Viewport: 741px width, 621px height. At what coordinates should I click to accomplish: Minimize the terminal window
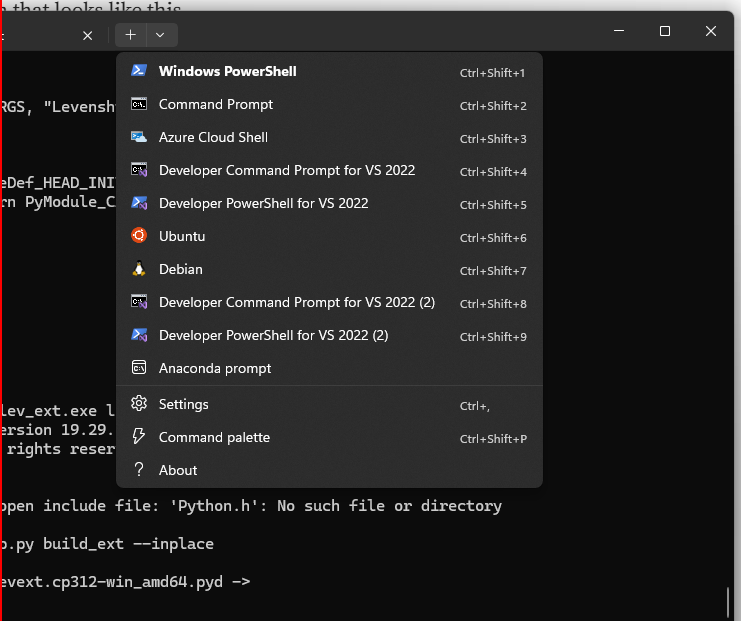click(619, 31)
